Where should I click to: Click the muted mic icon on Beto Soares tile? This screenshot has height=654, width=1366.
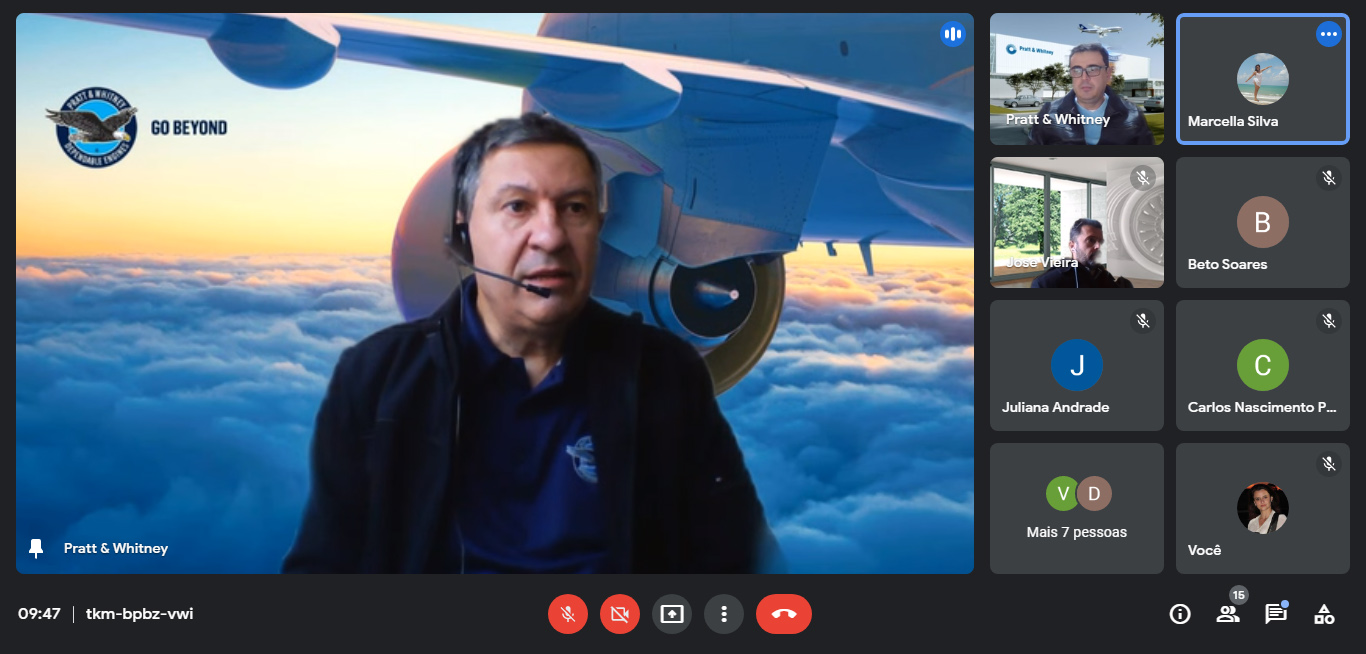coord(1328,178)
